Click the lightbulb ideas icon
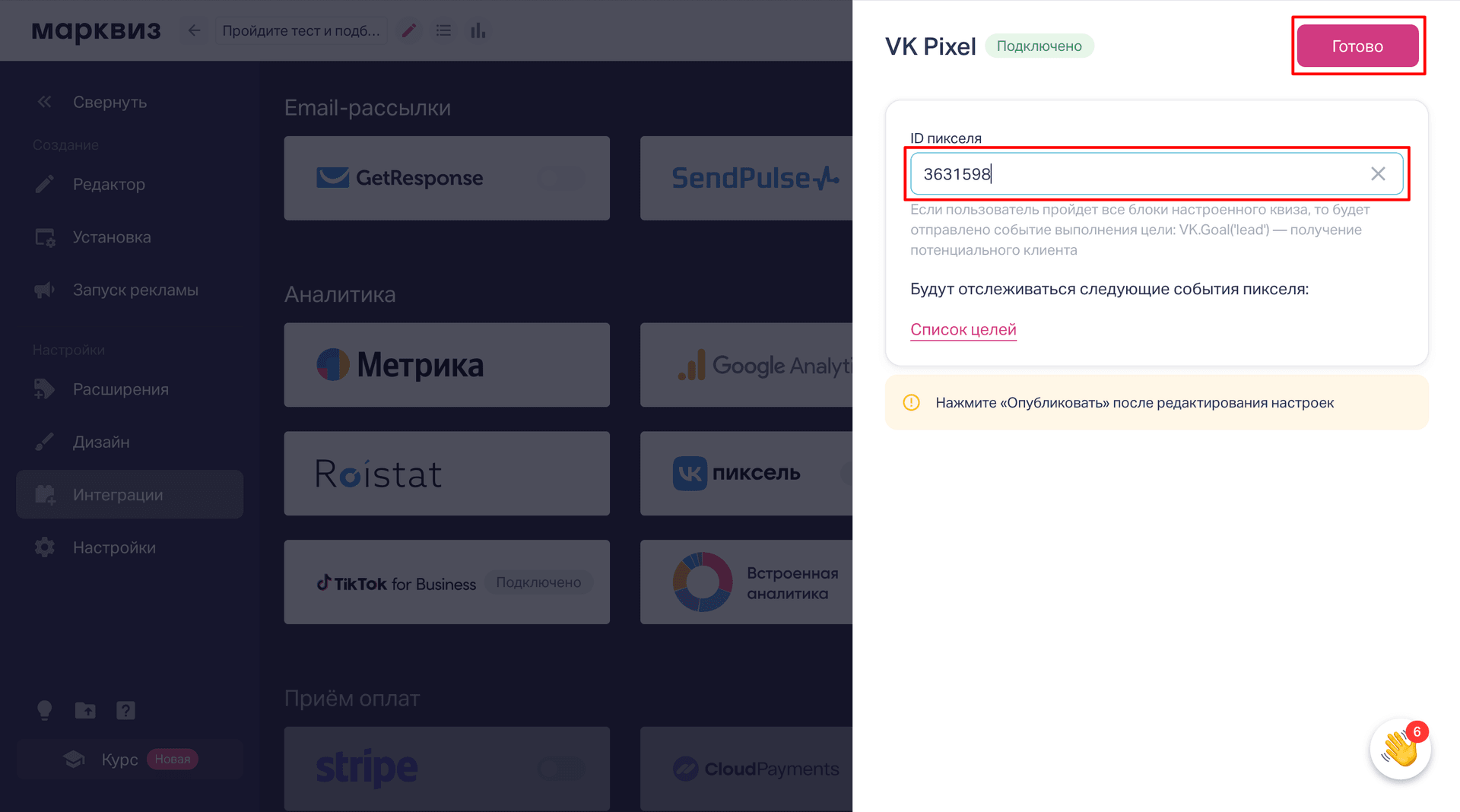Viewport: 1460px width, 812px height. (x=45, y=710)
